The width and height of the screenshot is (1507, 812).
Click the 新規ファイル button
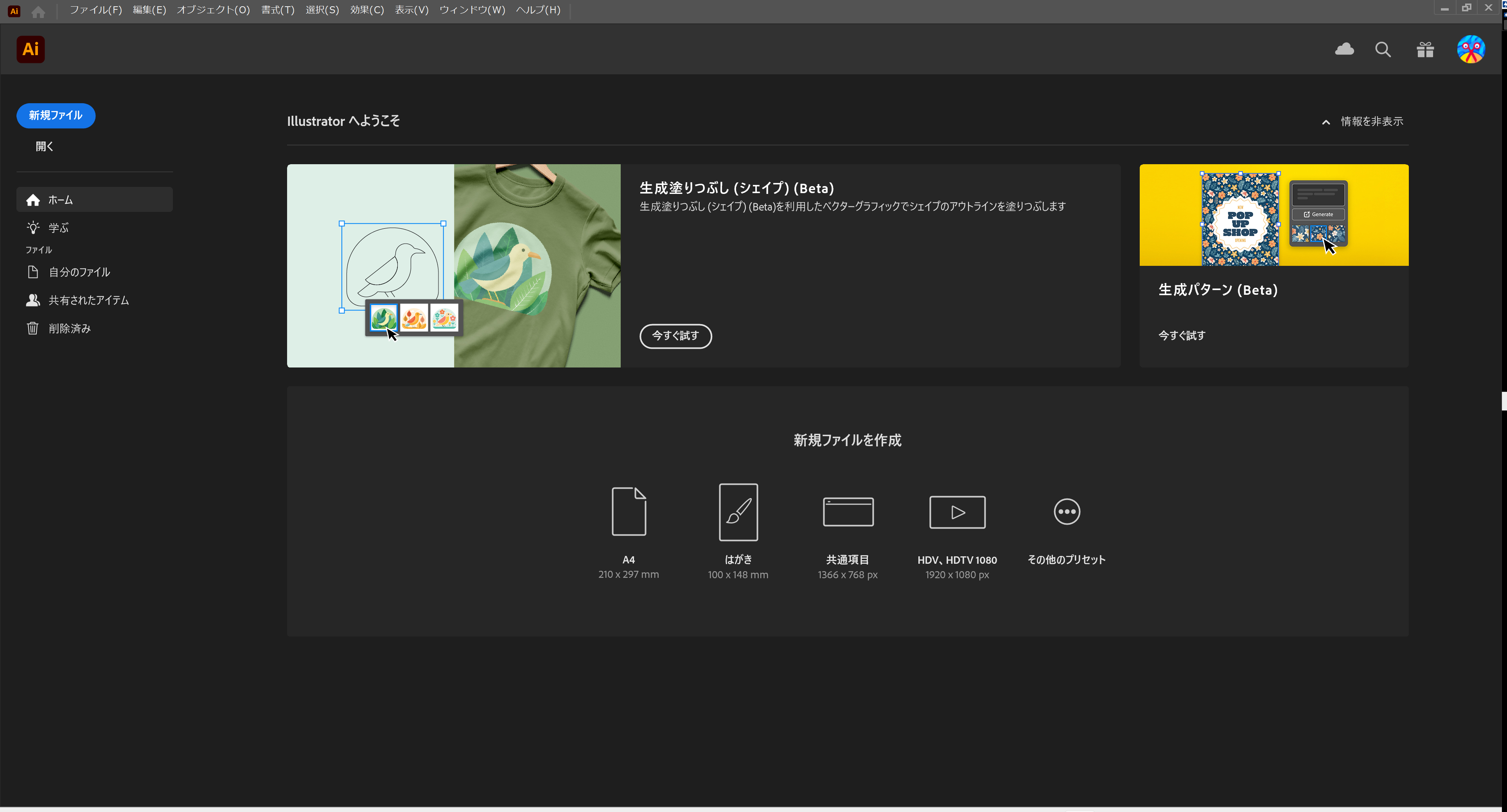(x=56, y=116)
